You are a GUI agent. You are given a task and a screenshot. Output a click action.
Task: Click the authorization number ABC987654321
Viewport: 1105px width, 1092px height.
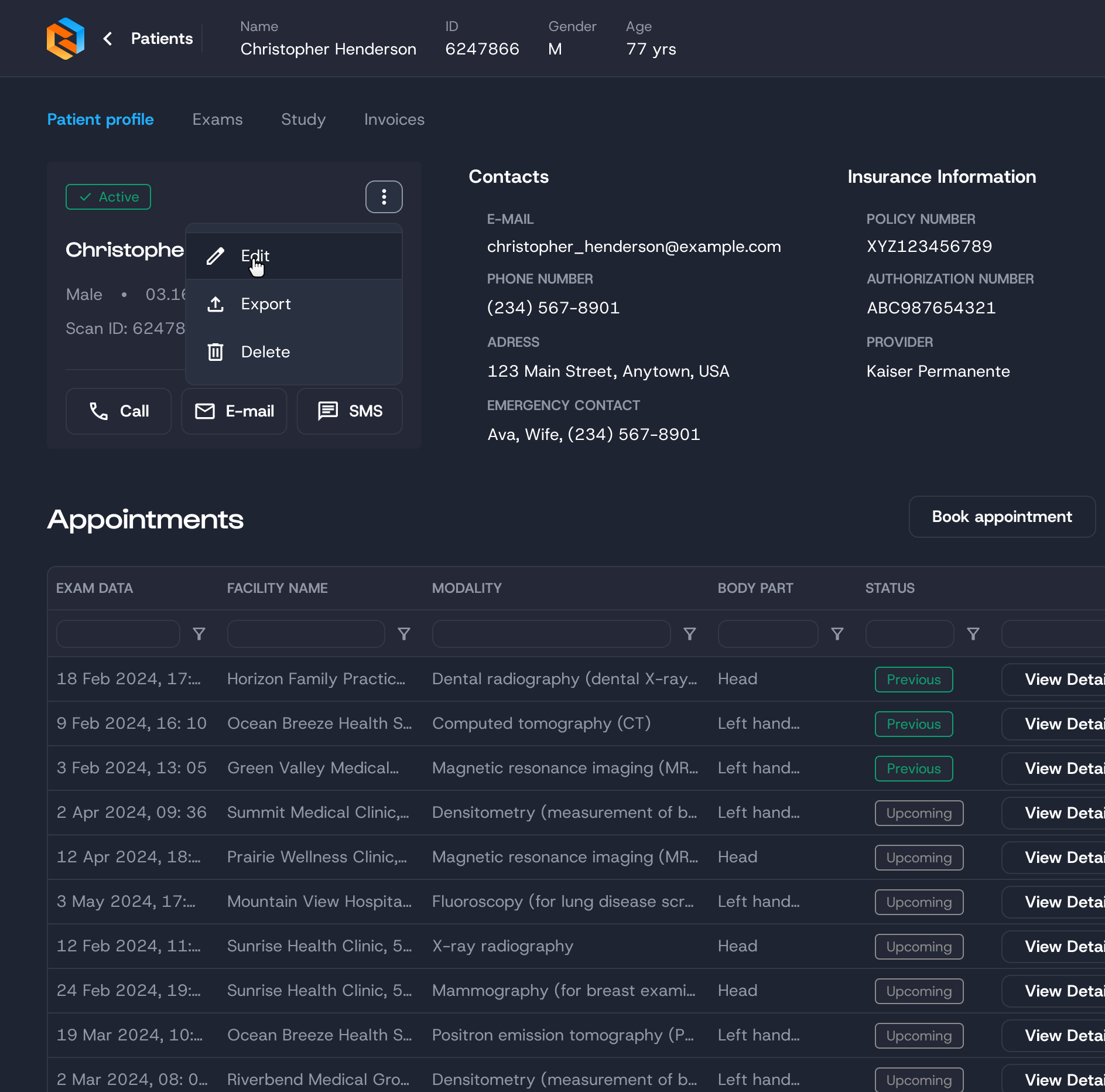coord(931,308)
